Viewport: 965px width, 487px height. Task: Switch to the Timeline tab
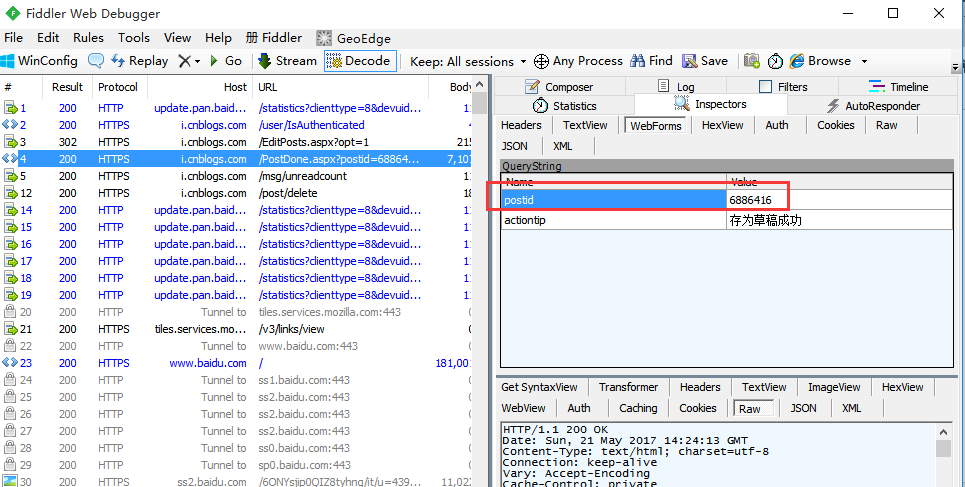coord(897,87)
